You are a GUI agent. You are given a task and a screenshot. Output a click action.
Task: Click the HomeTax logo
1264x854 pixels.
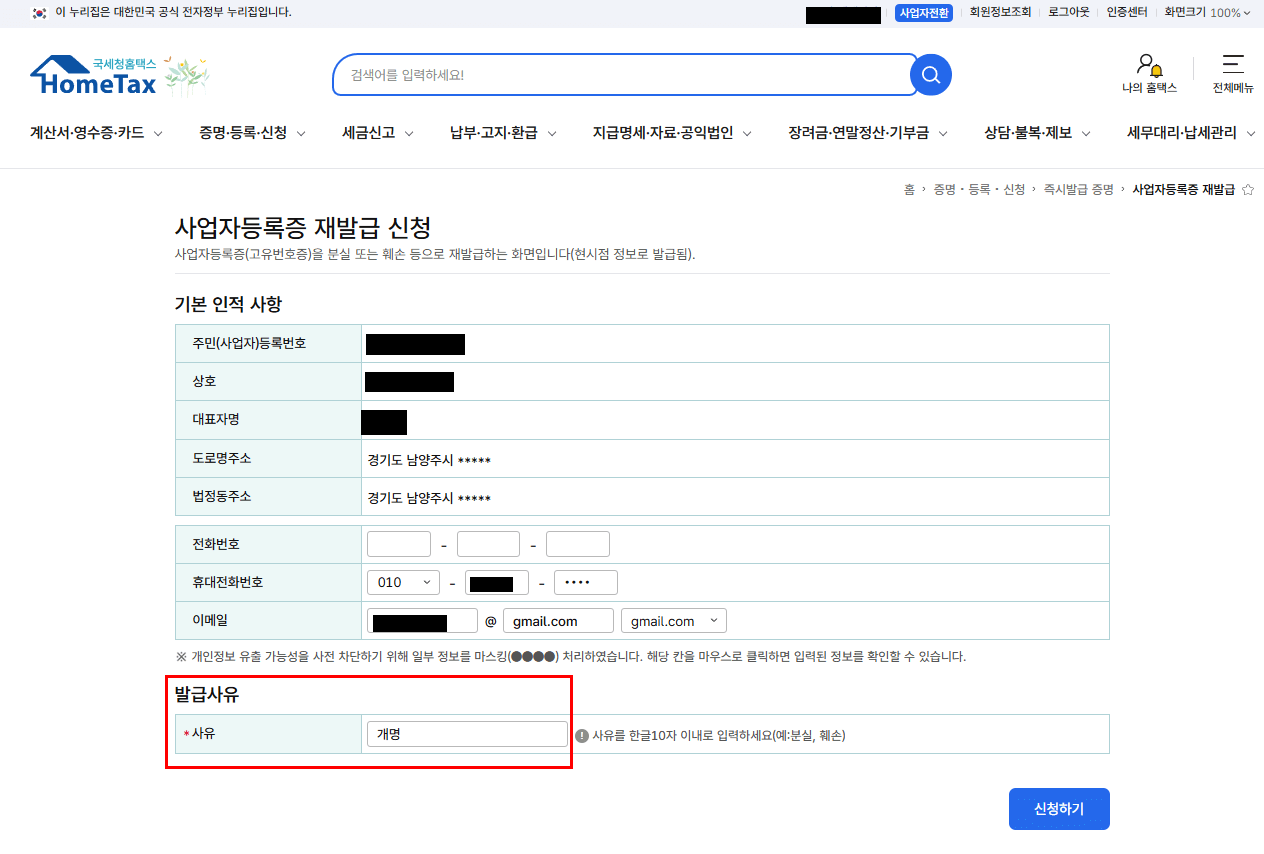97,74
